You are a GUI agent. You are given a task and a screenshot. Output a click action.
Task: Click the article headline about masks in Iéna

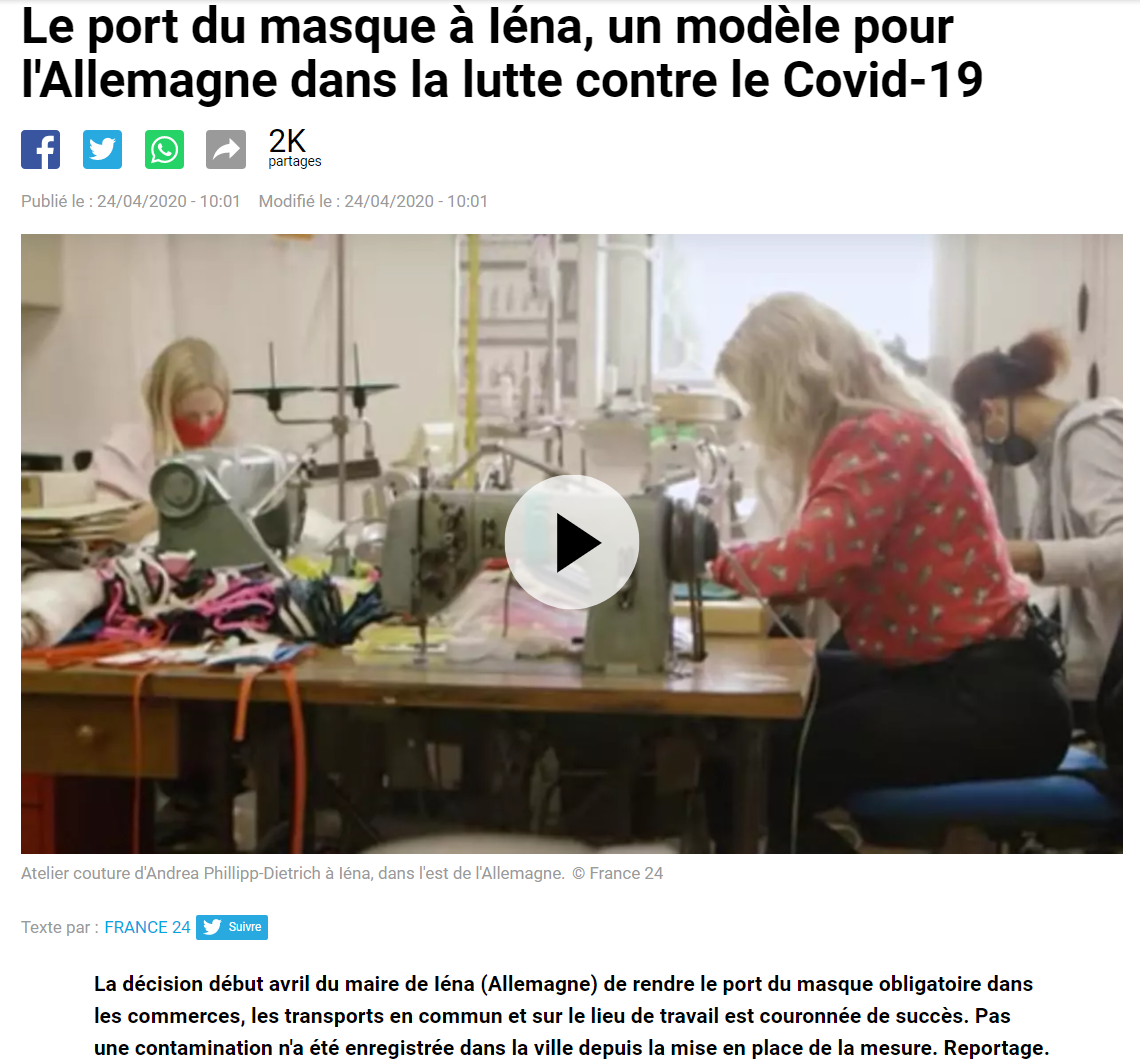pos(502,53)
